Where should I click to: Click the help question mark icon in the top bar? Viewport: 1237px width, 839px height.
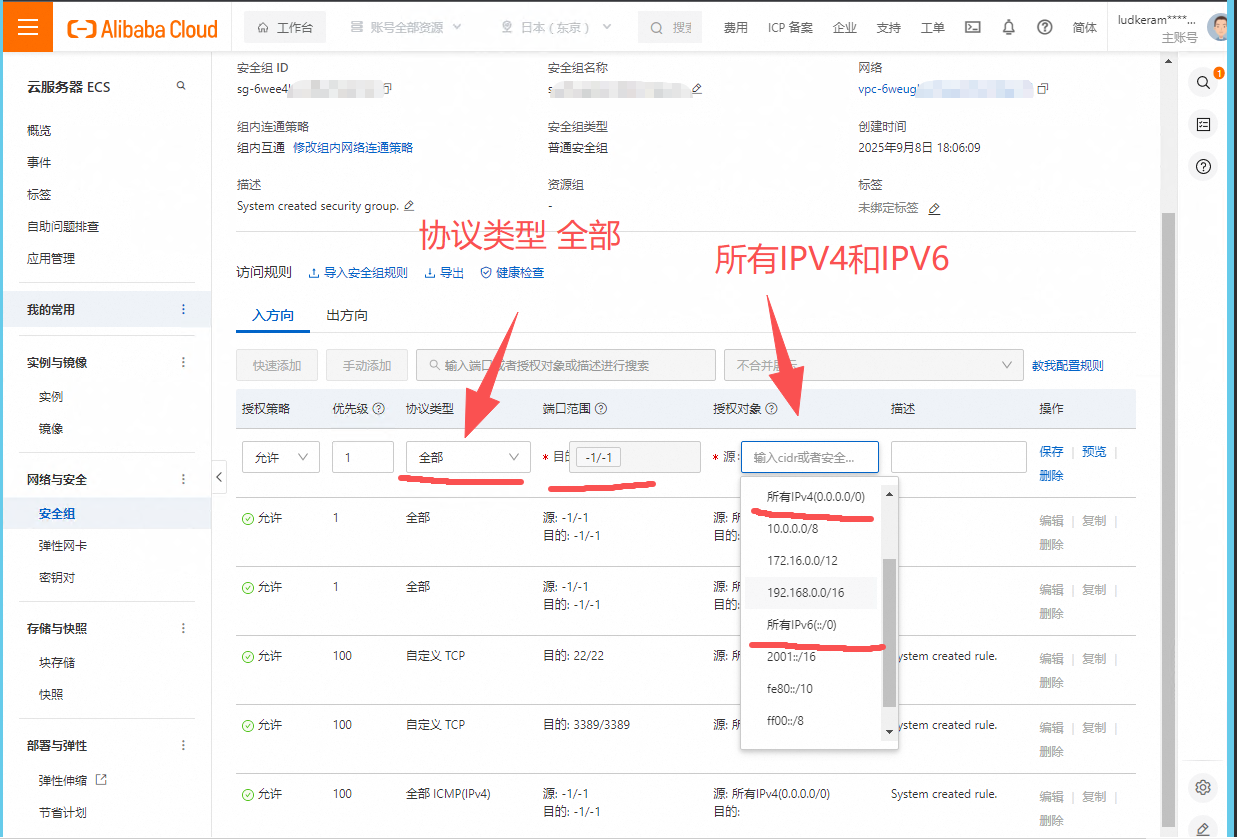click(x=1045, y=27)
